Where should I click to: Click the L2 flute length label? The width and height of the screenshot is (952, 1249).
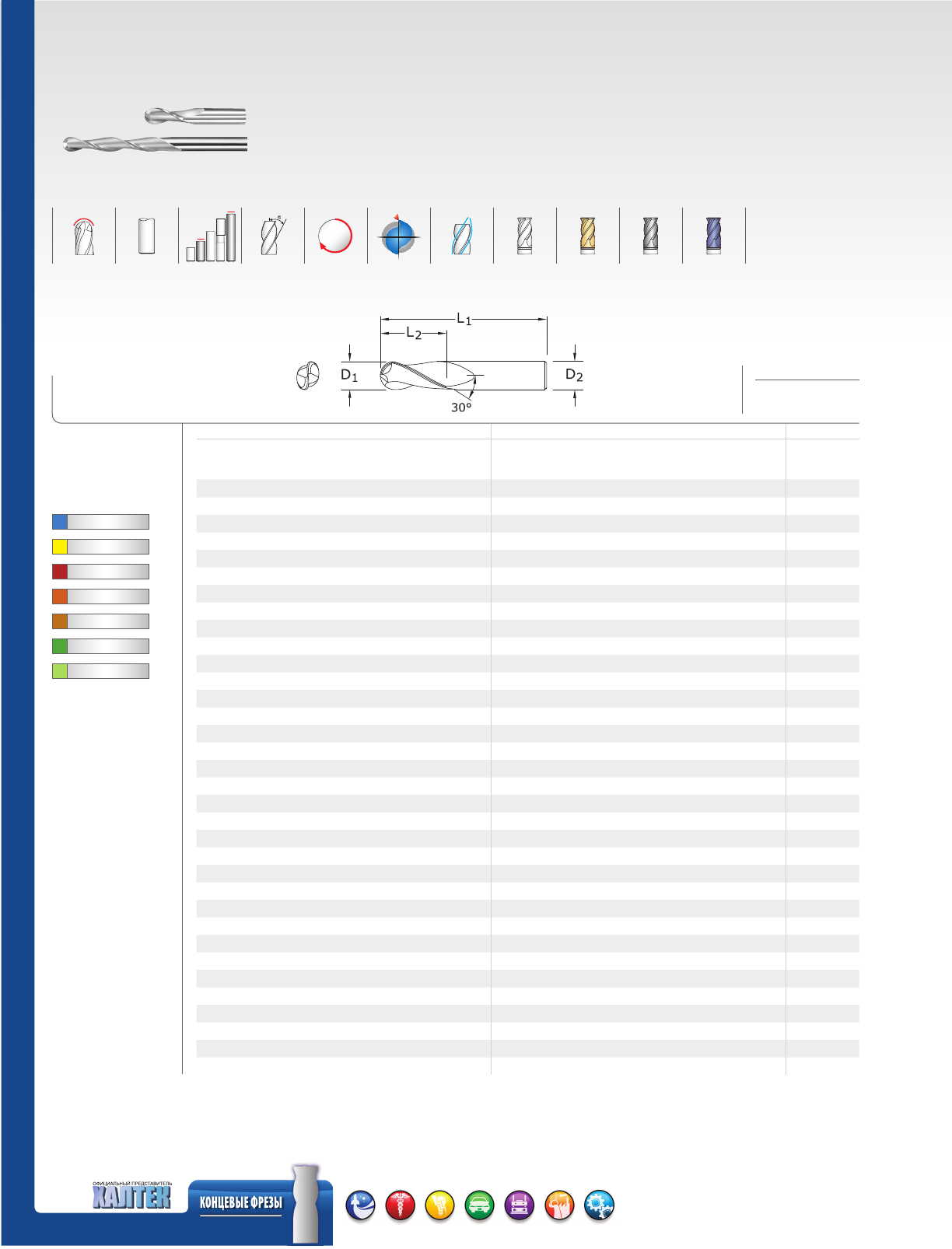pyautogui.click(x=414, y=334)
